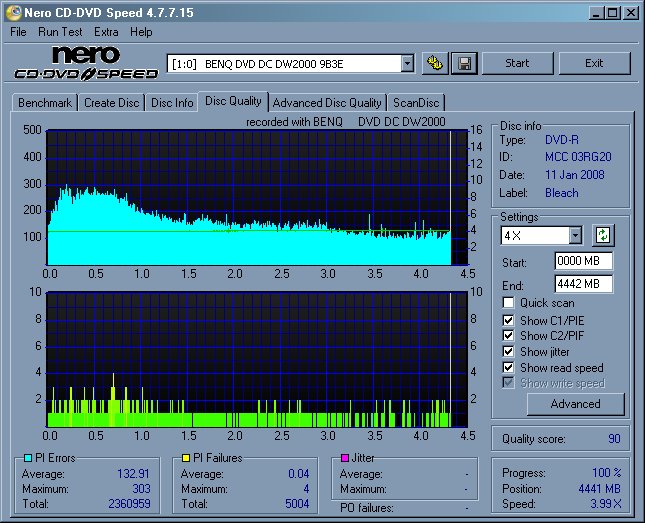Click the PI Errors total 2360959

(x=129, y=504)
